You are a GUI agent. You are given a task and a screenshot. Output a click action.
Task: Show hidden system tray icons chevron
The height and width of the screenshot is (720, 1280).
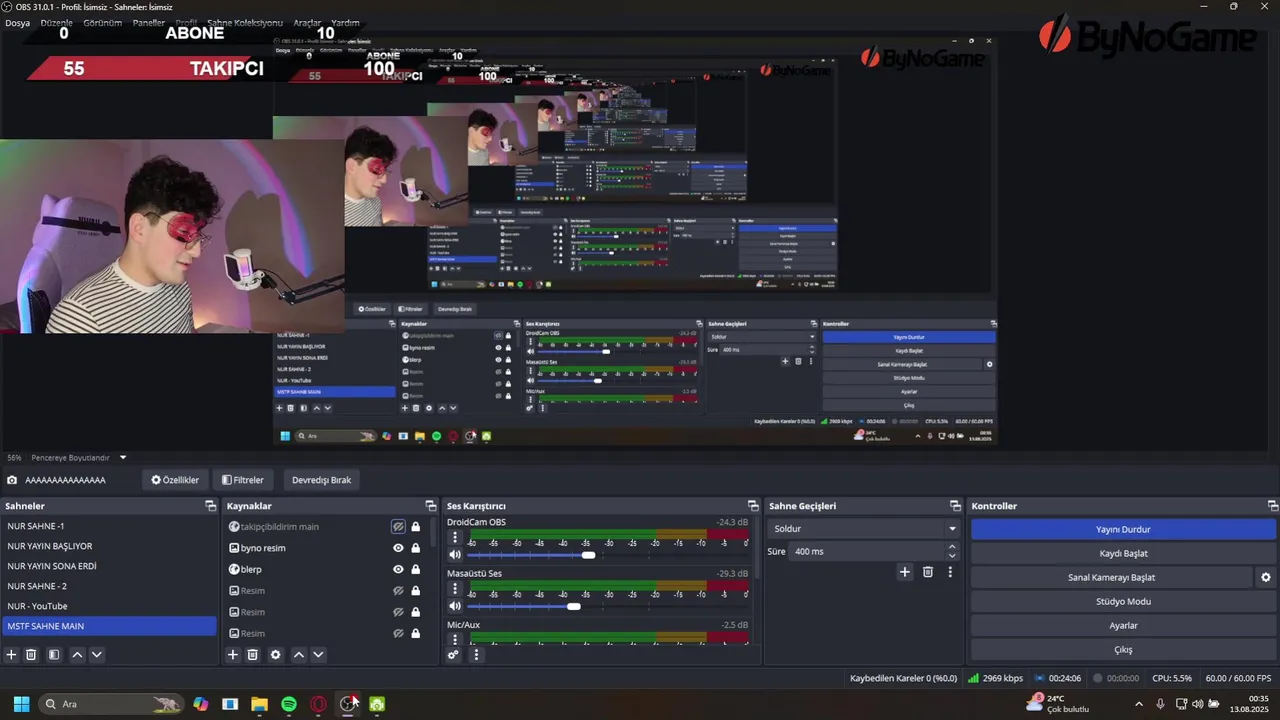(1138, 704)
